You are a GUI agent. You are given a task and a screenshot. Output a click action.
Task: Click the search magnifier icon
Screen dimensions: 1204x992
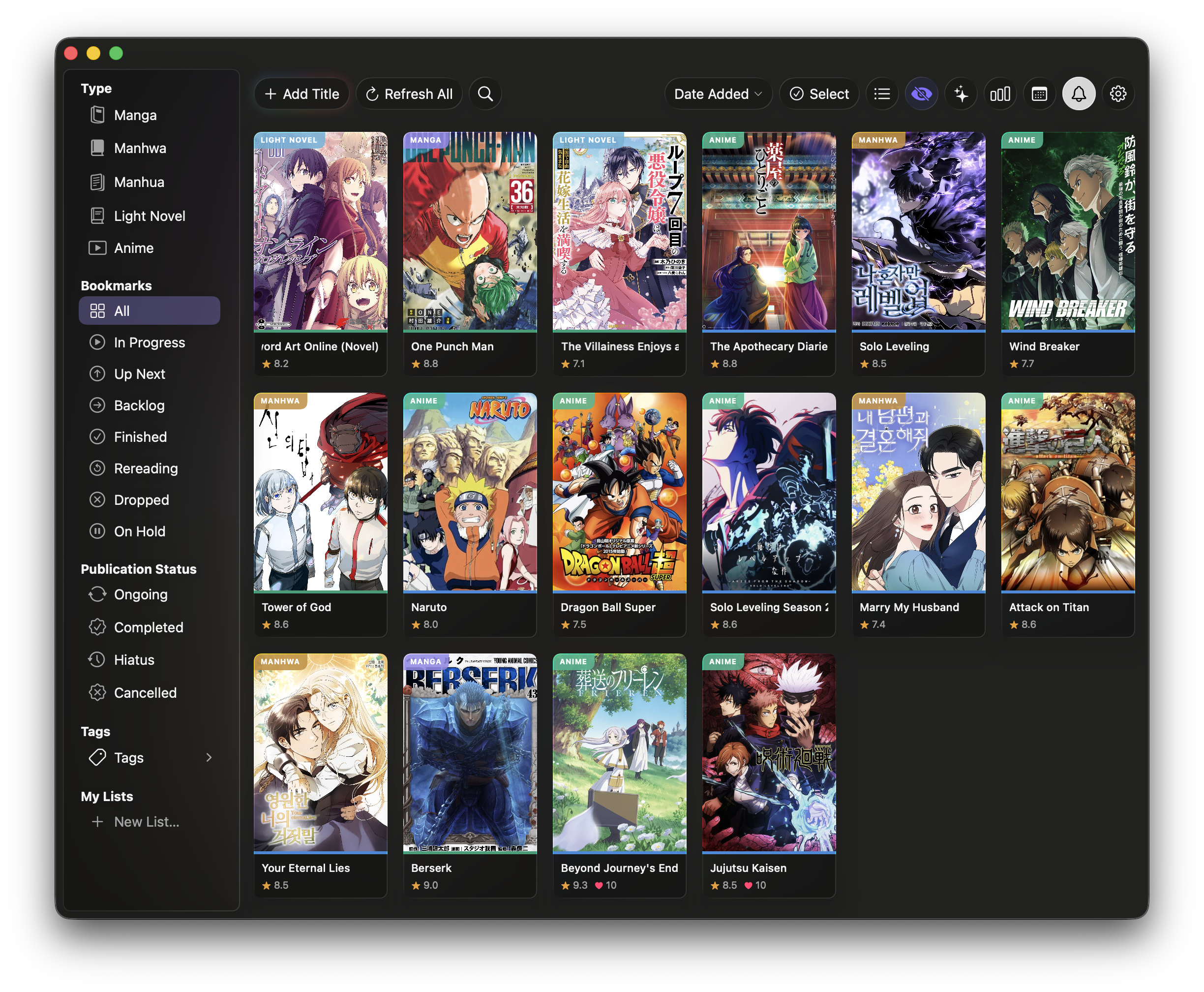pyautogui.click(x=485, y=93)
